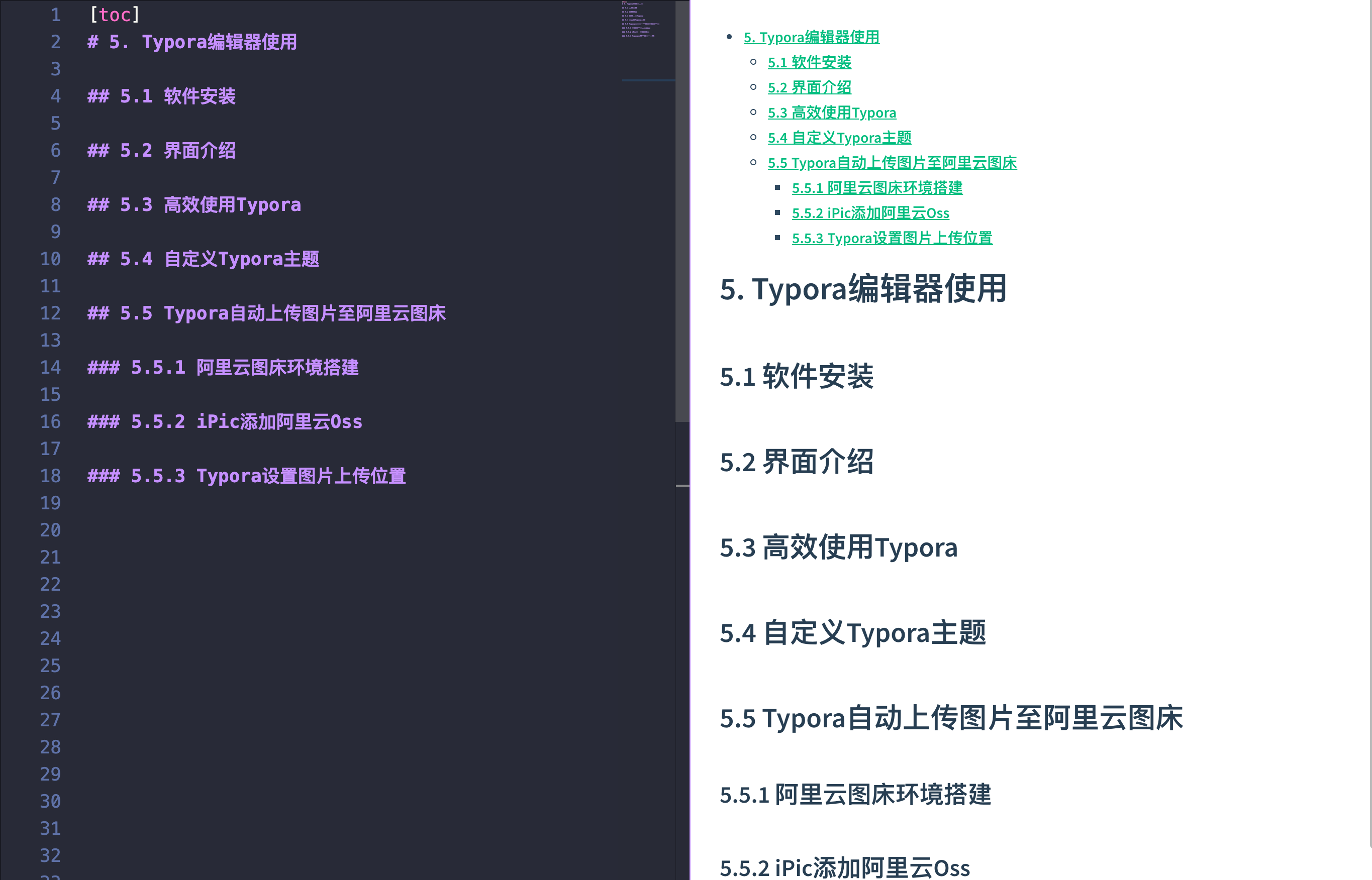Open TOC link 5.4 自定义Typora主题

[839, 138]
